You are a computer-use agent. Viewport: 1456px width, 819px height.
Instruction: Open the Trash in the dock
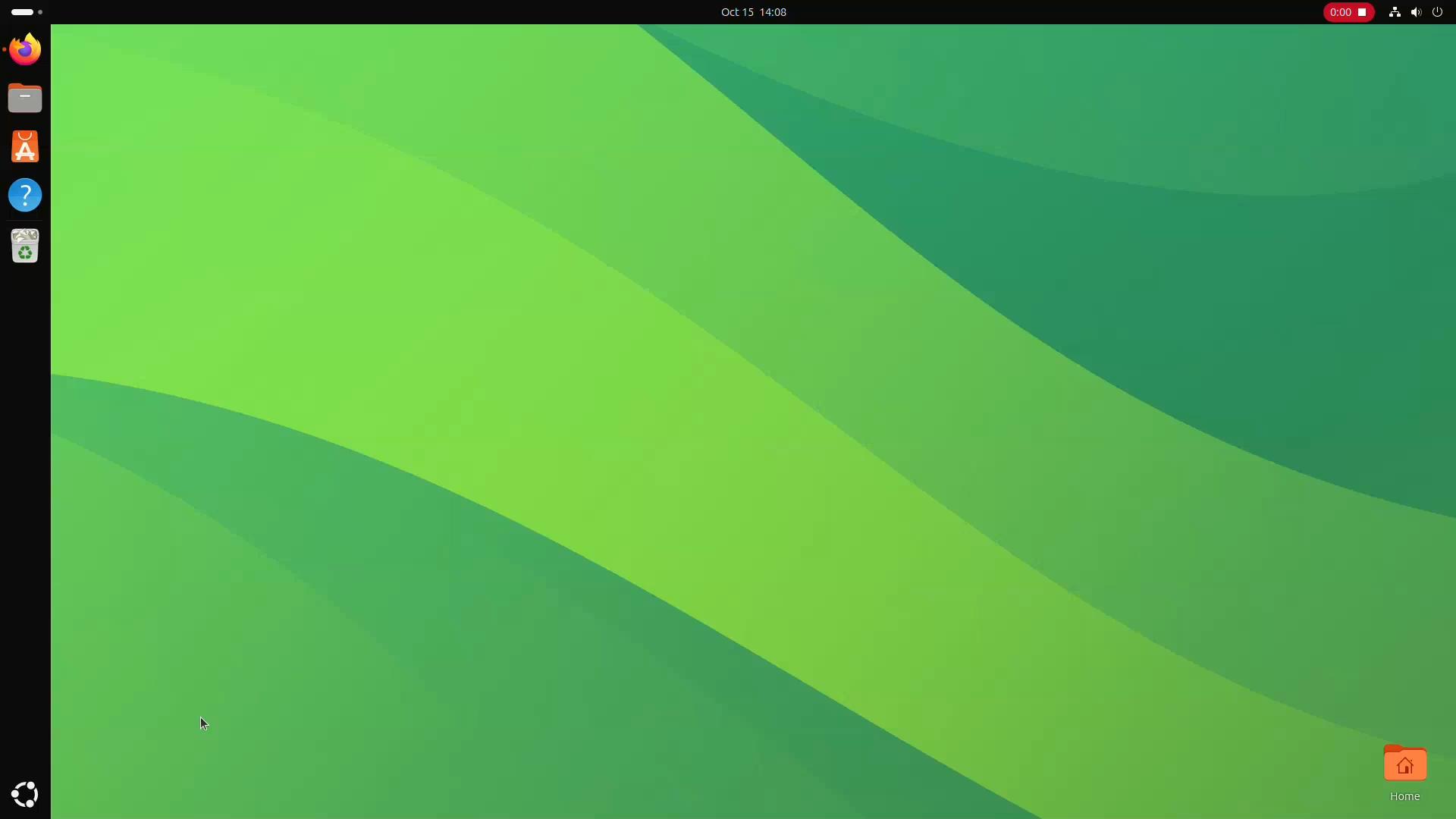[25, 246]
